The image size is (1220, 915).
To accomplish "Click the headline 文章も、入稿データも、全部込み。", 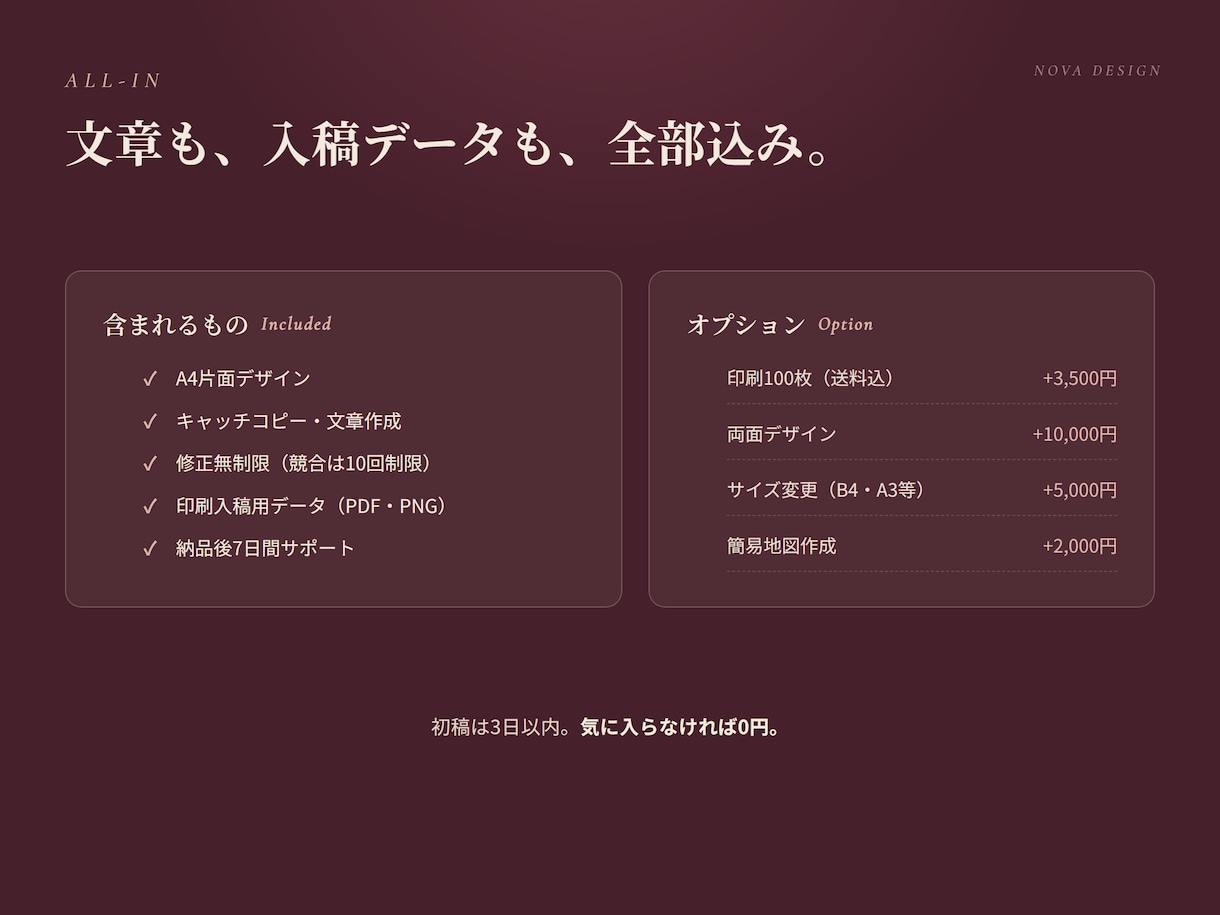I will point(449,144).
